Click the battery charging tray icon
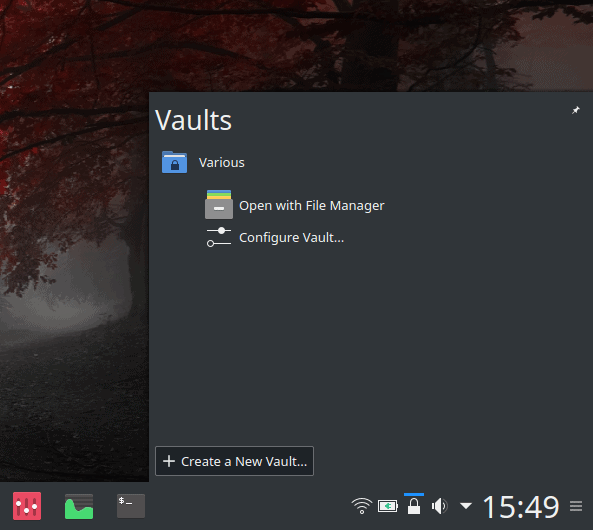This screenshot has width=593, height=530. (x=388, y=506)
